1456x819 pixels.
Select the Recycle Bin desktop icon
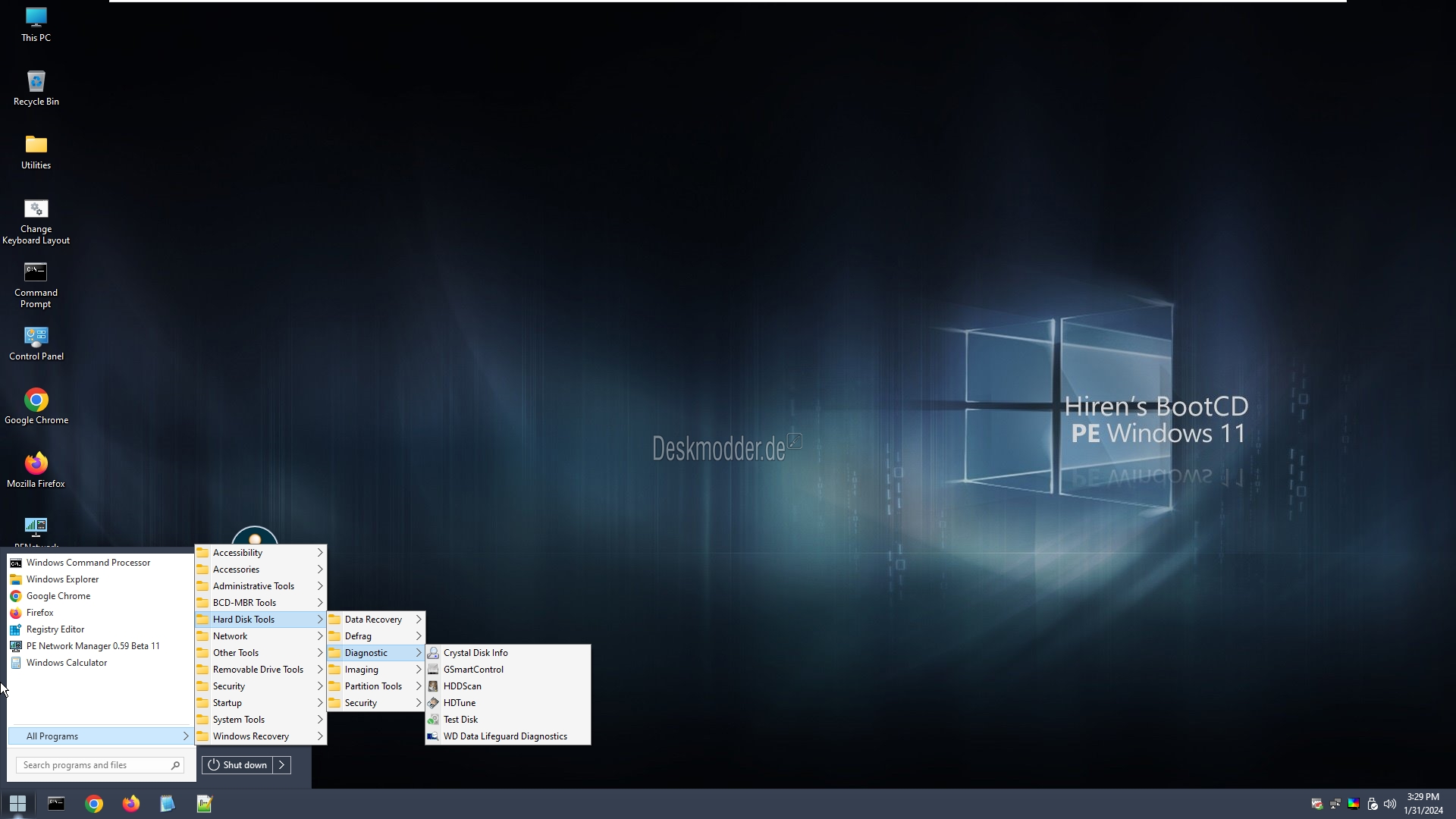point(36,88)
